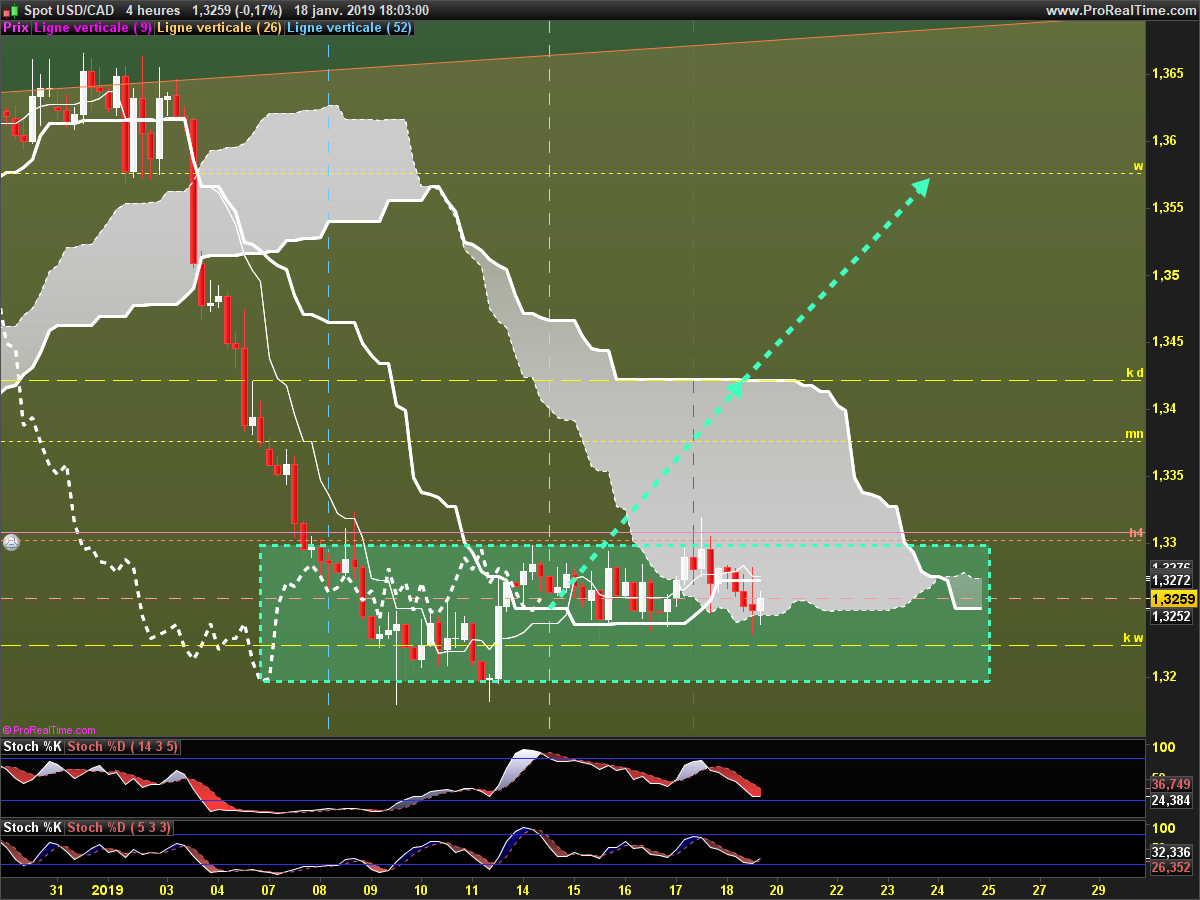Click the 1,32 price axis label
This screenshot has height=900, width=1200.
[x=1164, y=676]
